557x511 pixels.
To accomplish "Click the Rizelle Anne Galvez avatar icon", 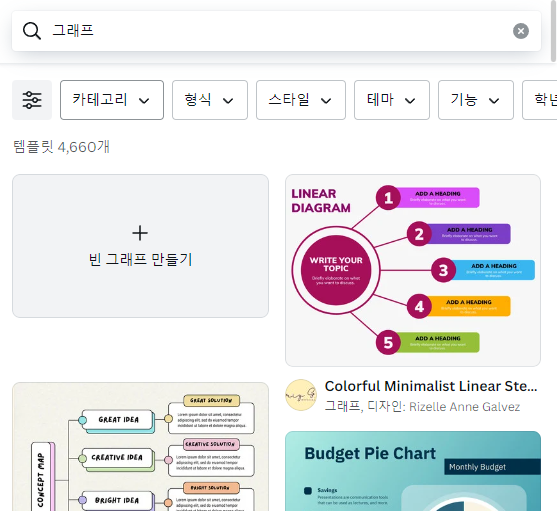I will pyautogui.click(x=301, y=395).
